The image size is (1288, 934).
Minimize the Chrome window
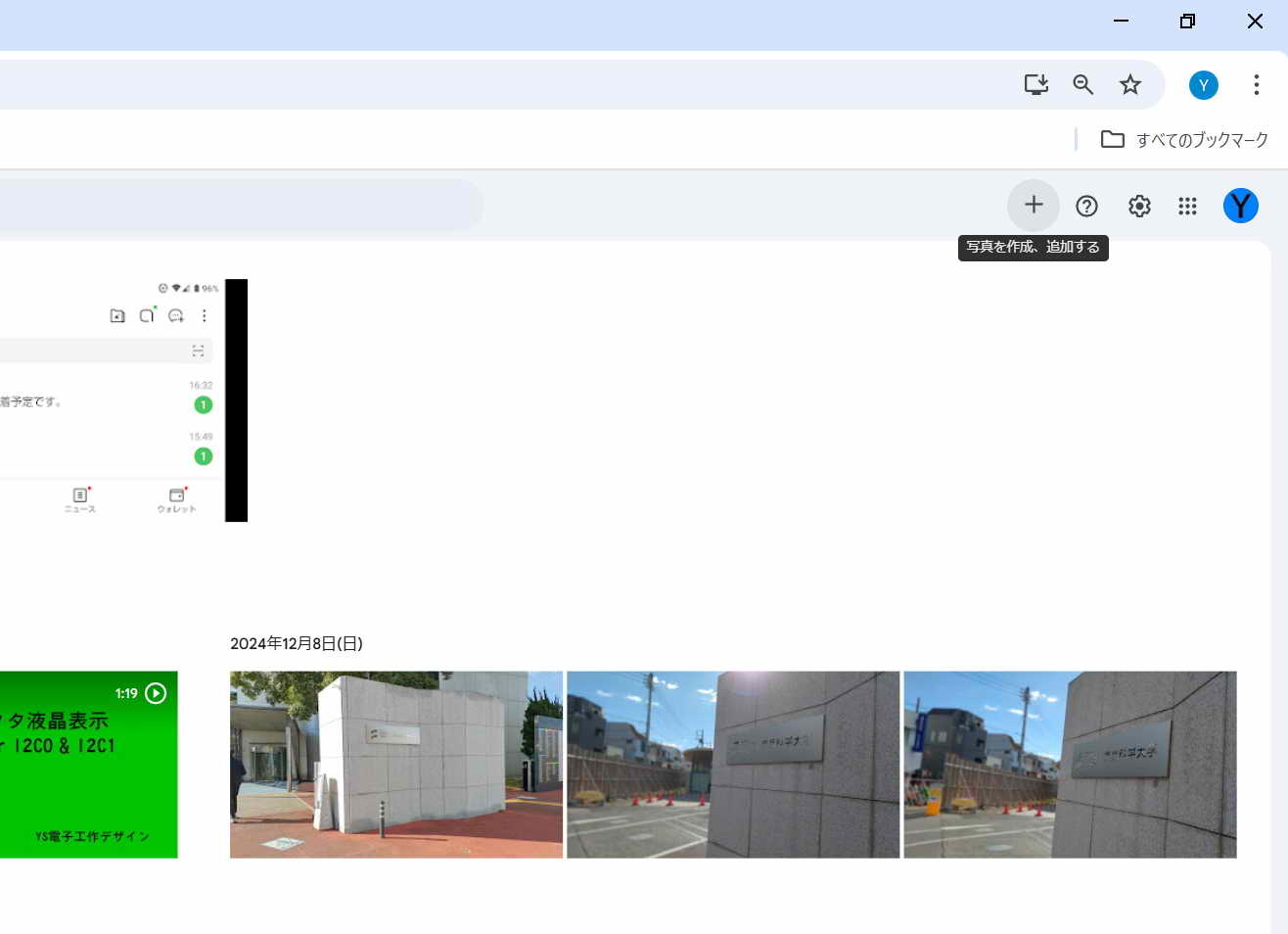(x=1122, y=21)
